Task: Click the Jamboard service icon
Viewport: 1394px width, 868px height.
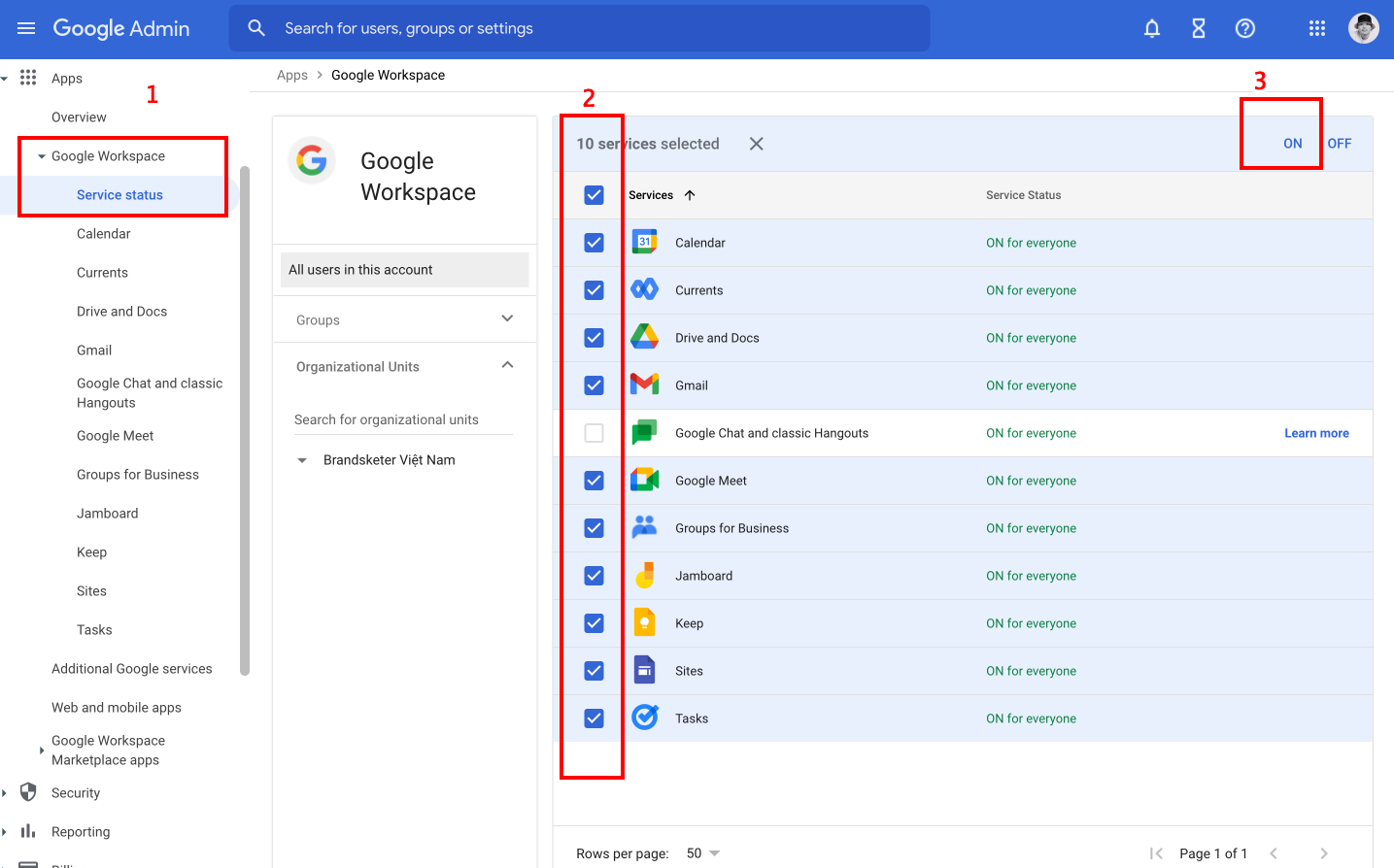Action: point(644,575)
